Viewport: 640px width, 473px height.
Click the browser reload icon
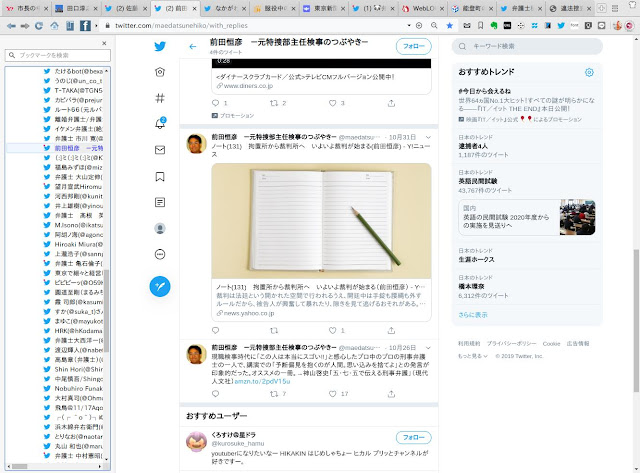coord(39,26)
